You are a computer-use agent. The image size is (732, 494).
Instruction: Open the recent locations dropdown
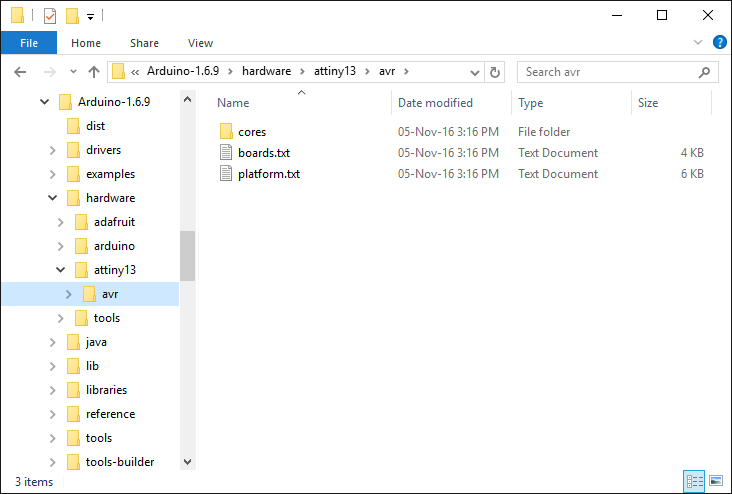tap(73, 72)
